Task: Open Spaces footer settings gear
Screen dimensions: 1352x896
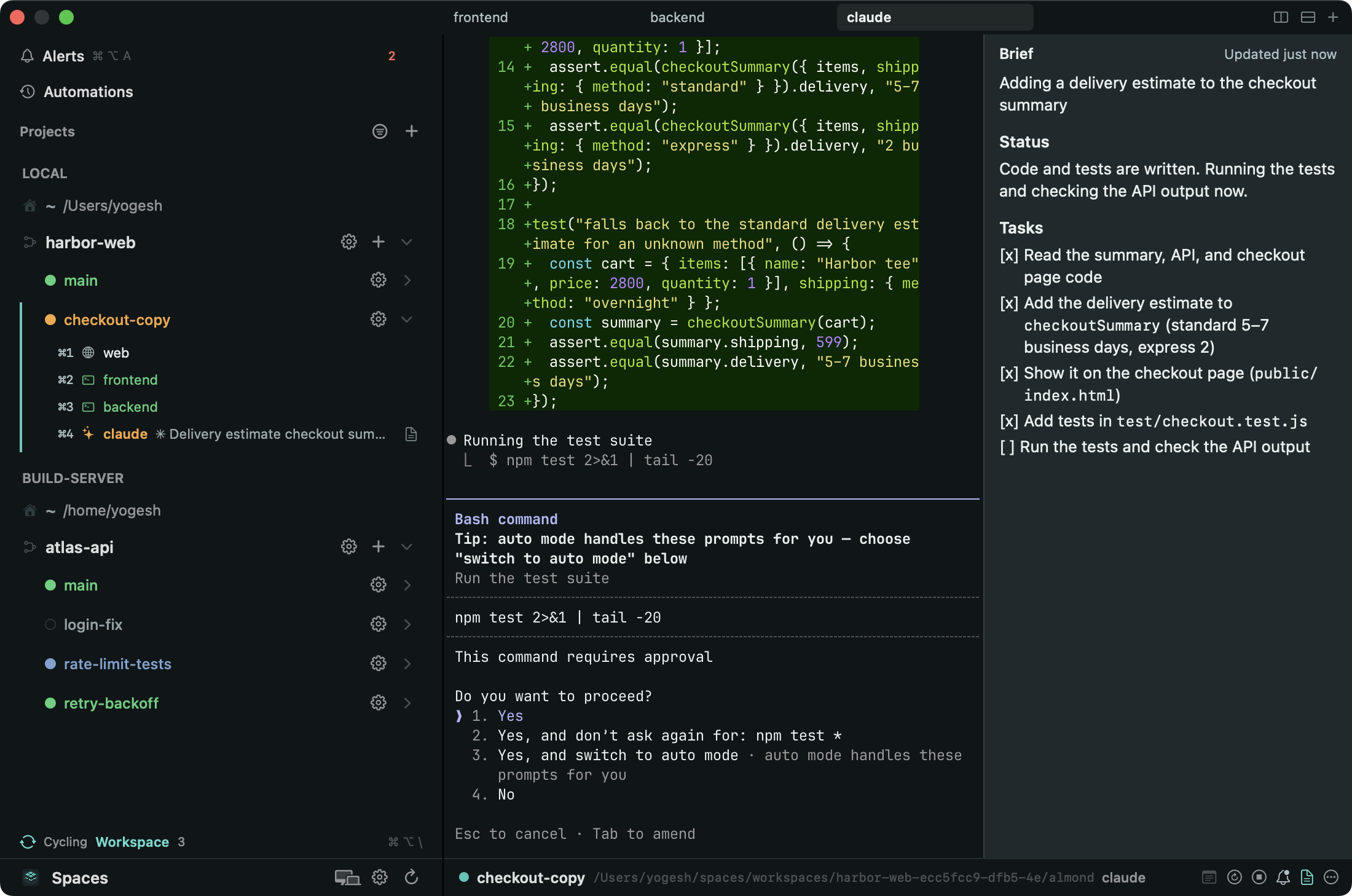Action: pyautogui.click(x=380, y=878)
